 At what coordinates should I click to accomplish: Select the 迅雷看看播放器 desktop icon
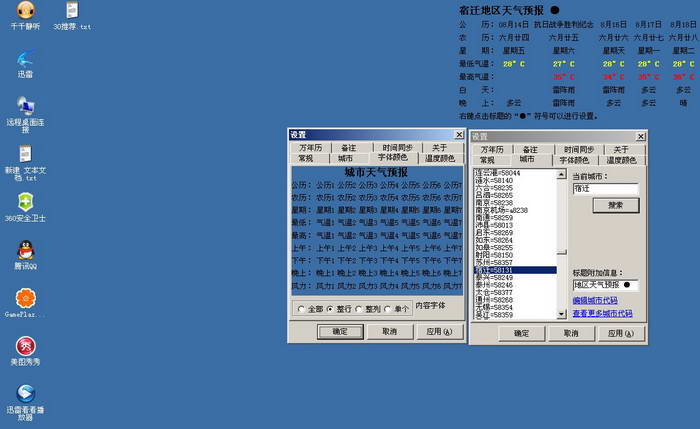coord(25,393)
